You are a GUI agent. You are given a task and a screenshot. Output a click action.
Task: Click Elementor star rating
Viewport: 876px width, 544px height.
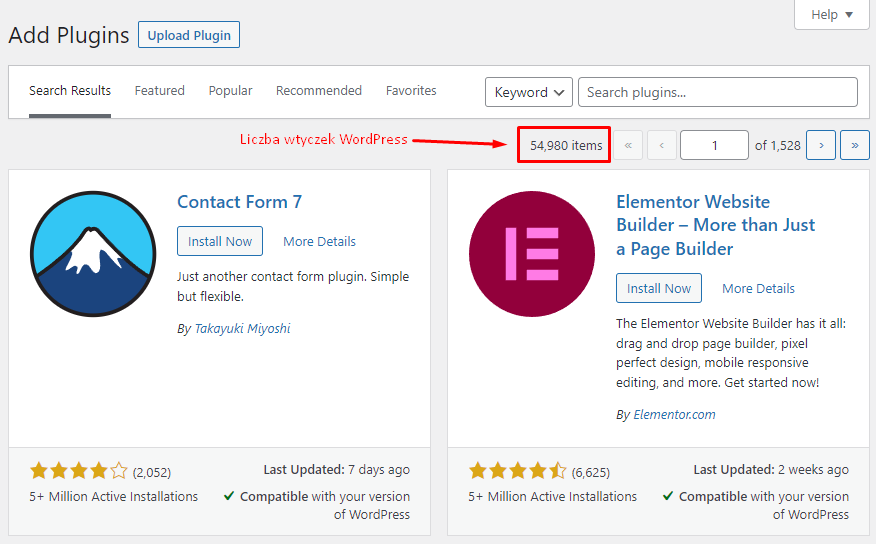(x=518, y=471)
